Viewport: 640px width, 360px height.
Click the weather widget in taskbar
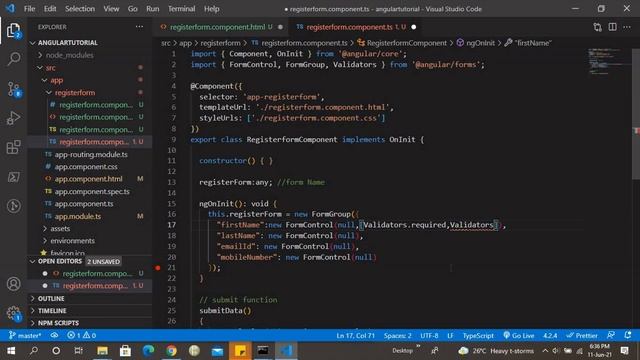tap(496, 351)
